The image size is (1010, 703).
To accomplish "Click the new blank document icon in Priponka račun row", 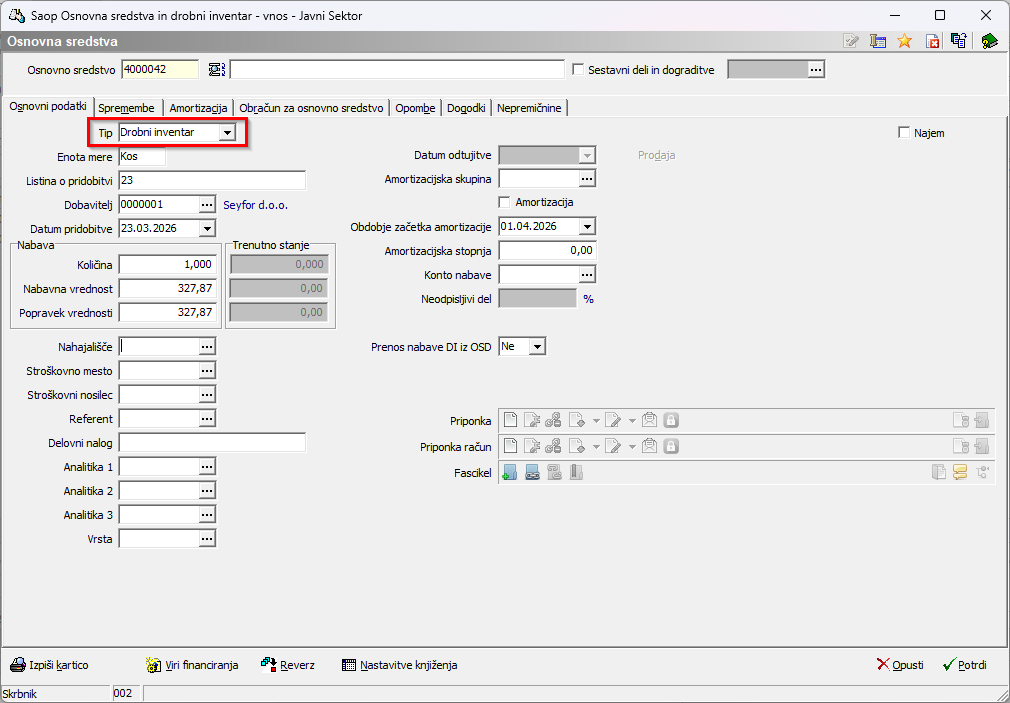I will (x=510, y=447).
